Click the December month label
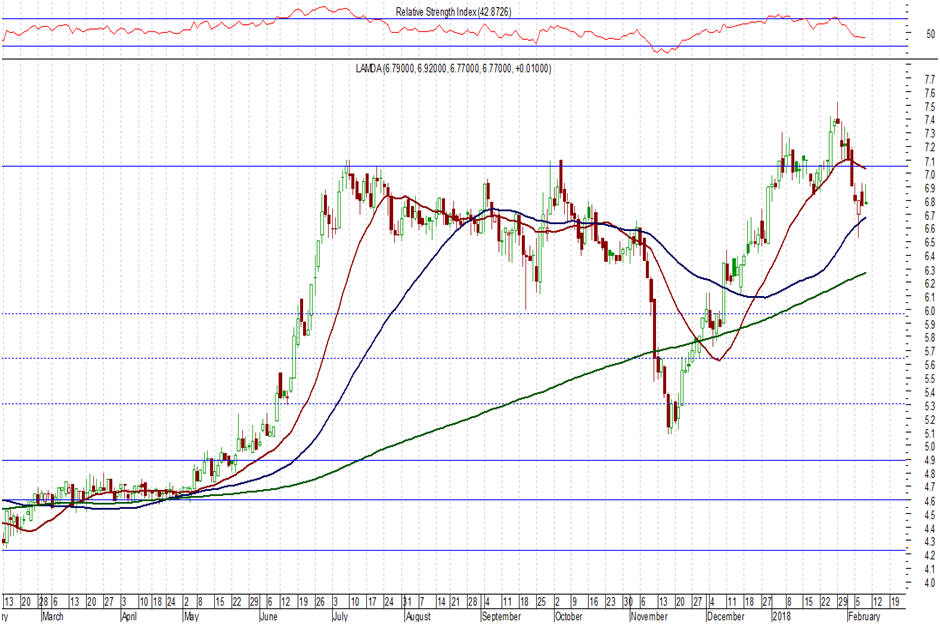The image size is (940, 624). [725, 616]
